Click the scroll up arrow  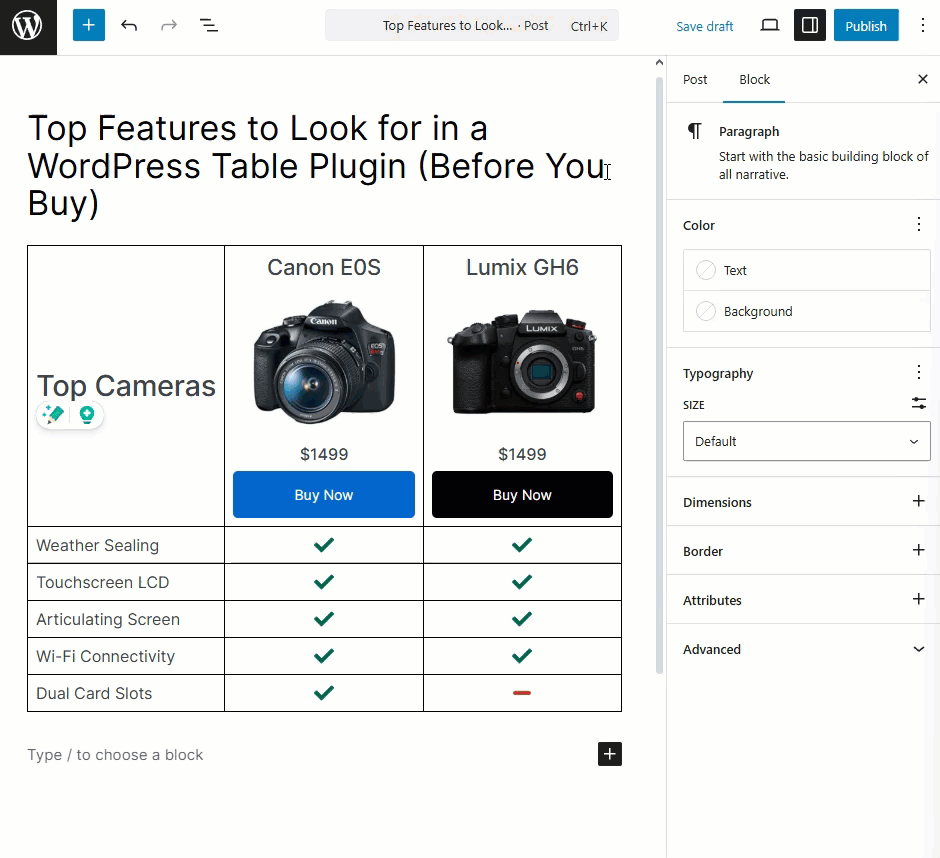(x=659, y=62)
